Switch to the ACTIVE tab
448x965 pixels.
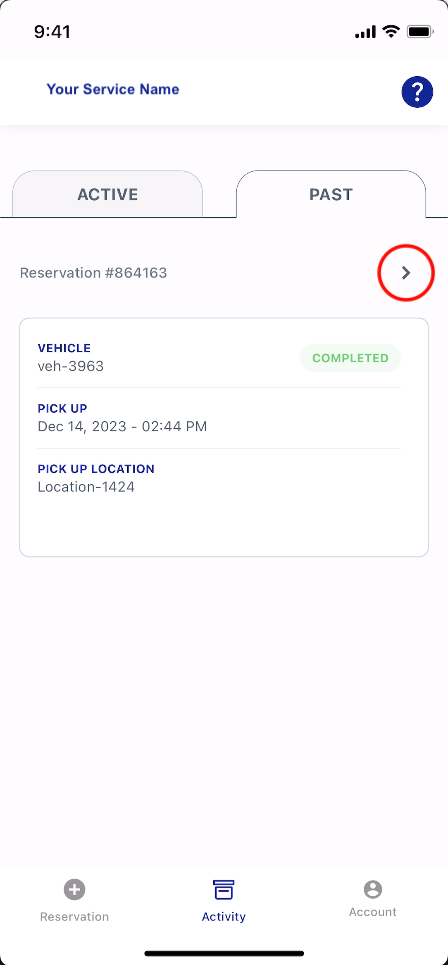tap(108, 194)
